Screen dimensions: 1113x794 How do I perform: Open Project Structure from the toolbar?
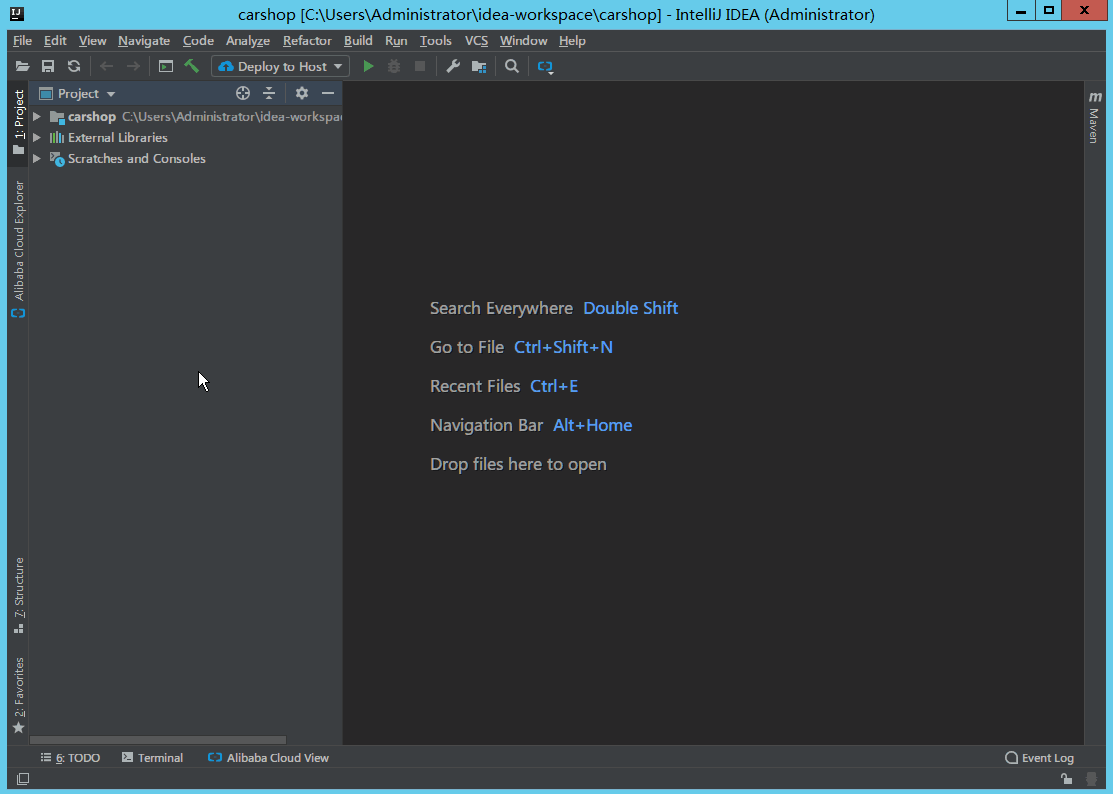pos(479,66)
